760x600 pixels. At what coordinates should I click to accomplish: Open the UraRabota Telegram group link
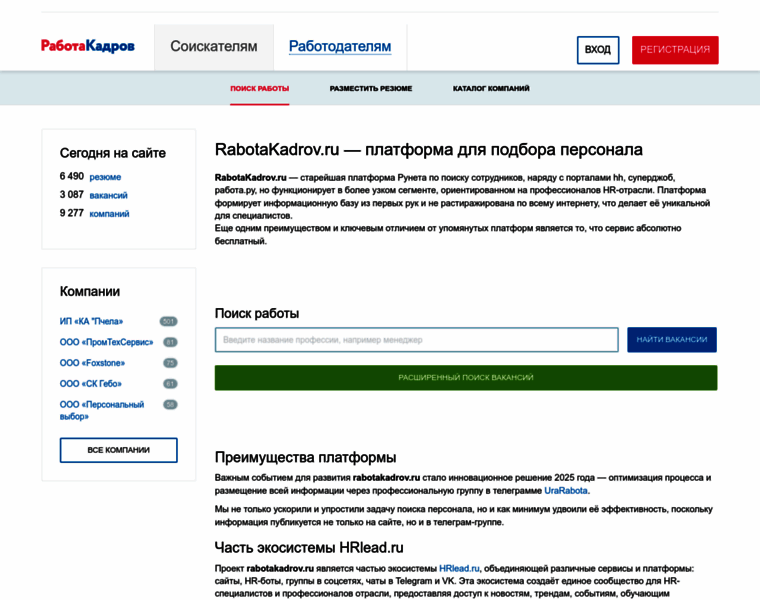tap(566, 491)
